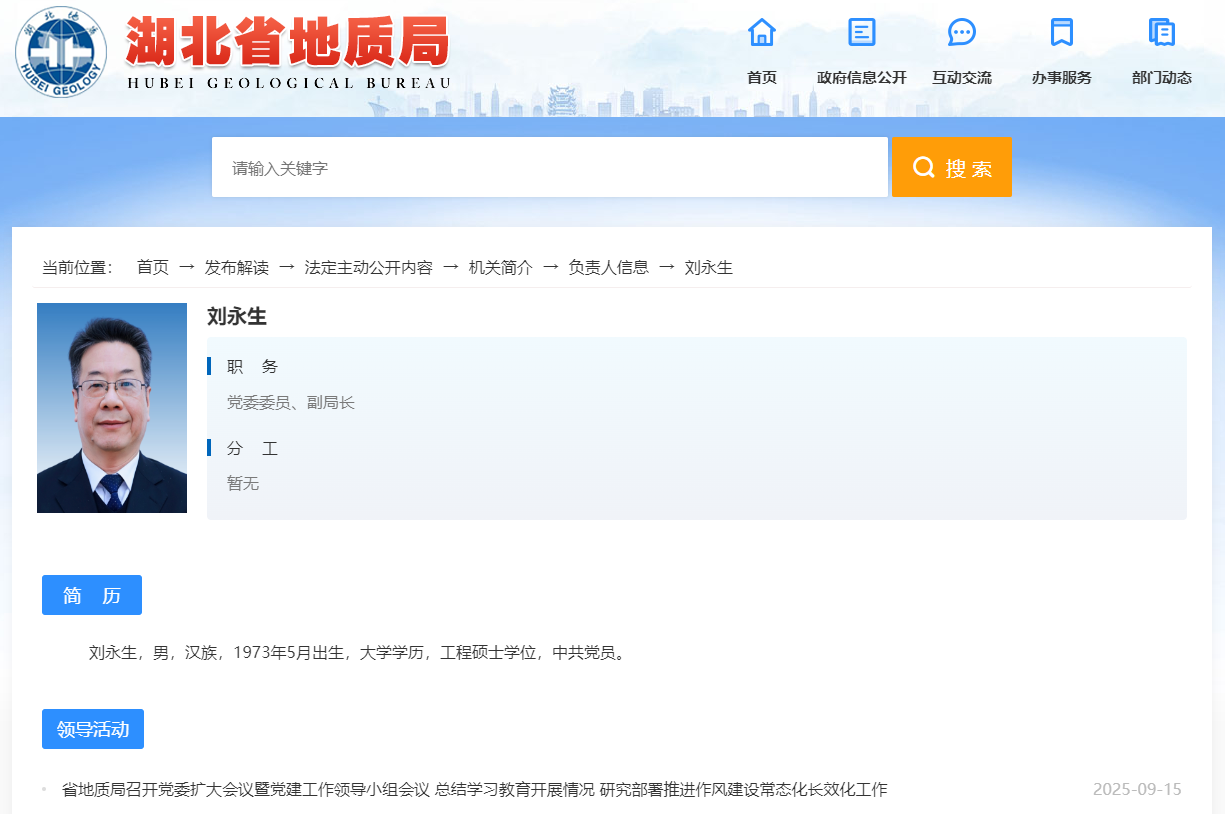Open the news item 省地质局召开党委扩大会议

475,789
